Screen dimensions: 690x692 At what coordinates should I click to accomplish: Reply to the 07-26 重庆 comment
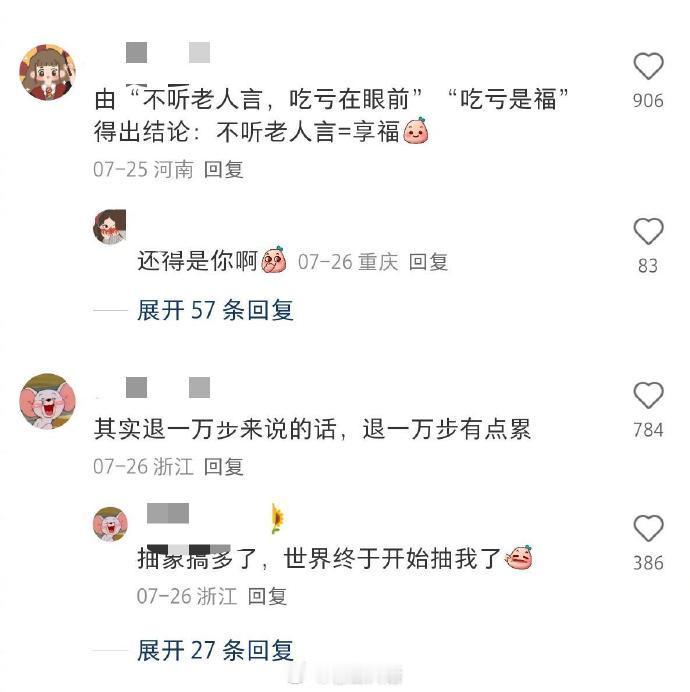[428, 262]
